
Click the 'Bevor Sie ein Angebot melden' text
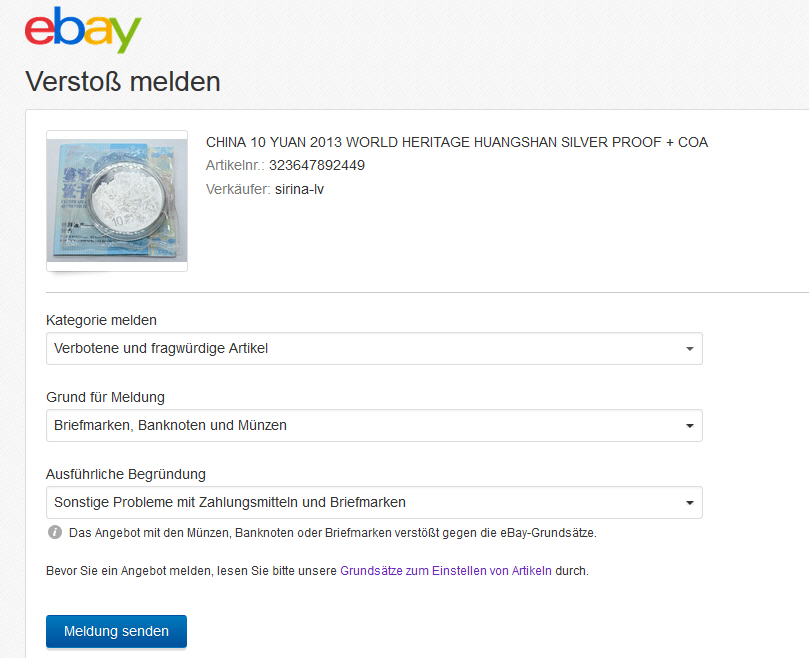(190, 572)
